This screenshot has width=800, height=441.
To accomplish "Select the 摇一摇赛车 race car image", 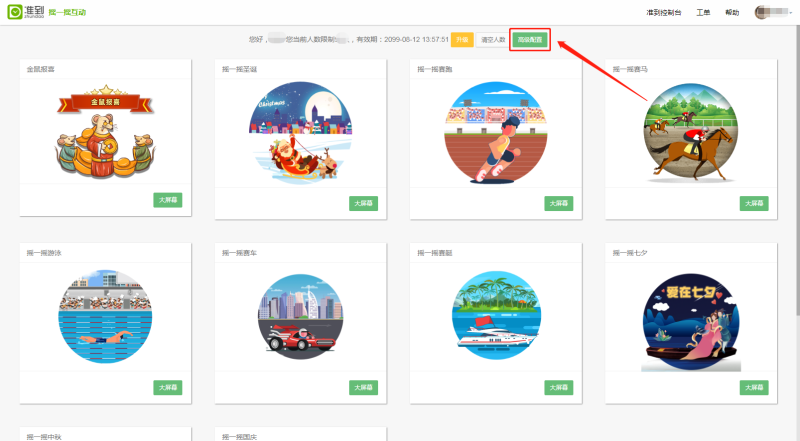I will (301, 317).
